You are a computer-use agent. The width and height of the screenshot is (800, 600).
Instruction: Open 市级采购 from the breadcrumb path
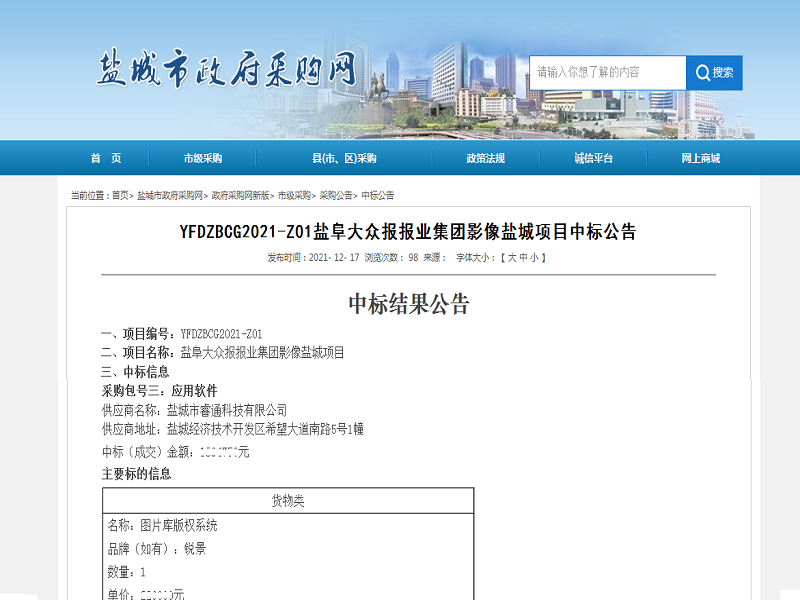click(296, 196)
